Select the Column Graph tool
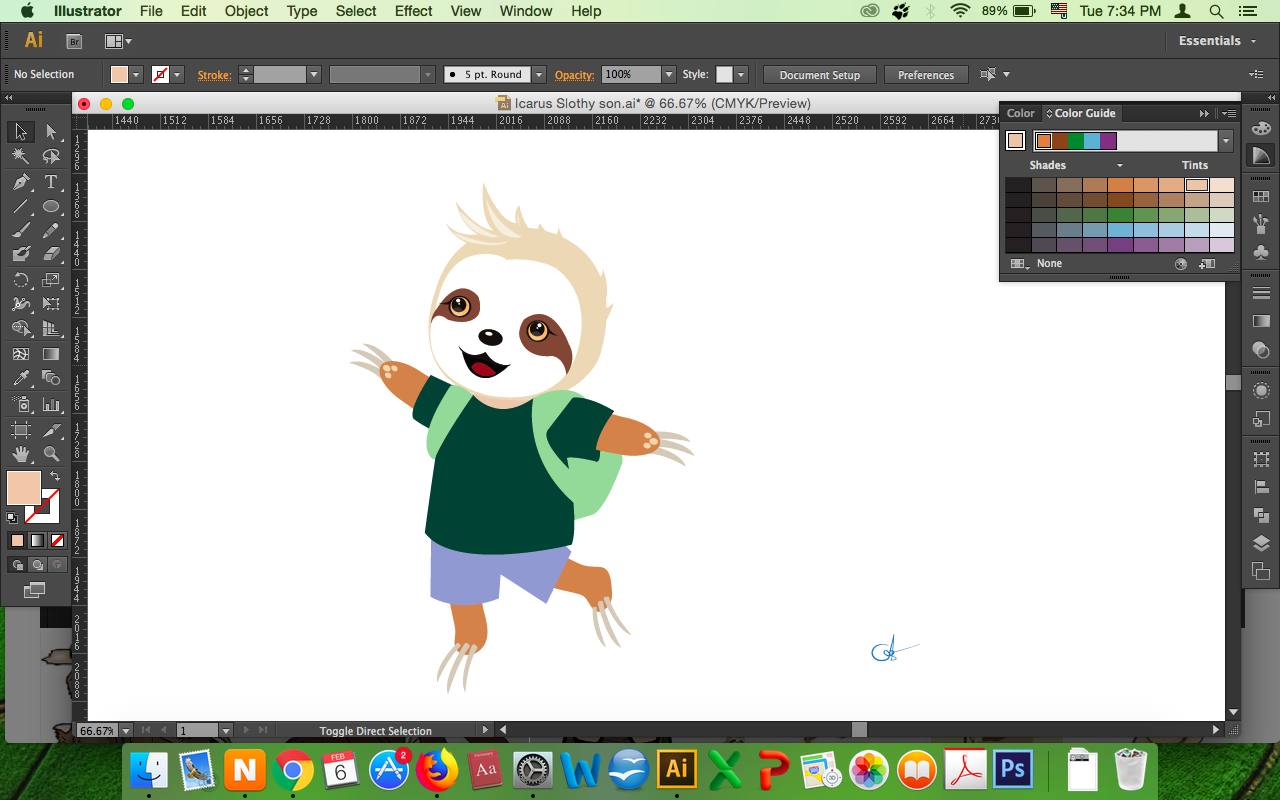1280x800 pixels. coord(51,404)
